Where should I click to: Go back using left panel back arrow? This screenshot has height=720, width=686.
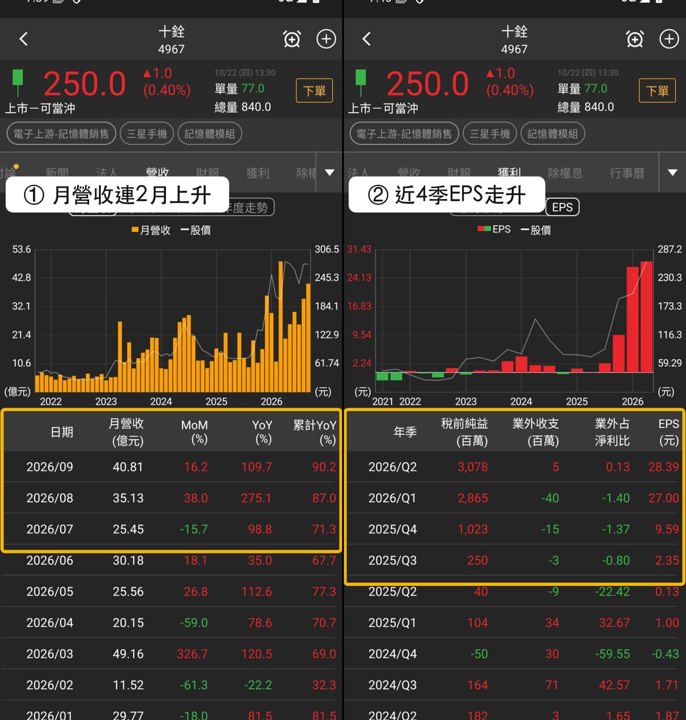(x=24, y=39)
